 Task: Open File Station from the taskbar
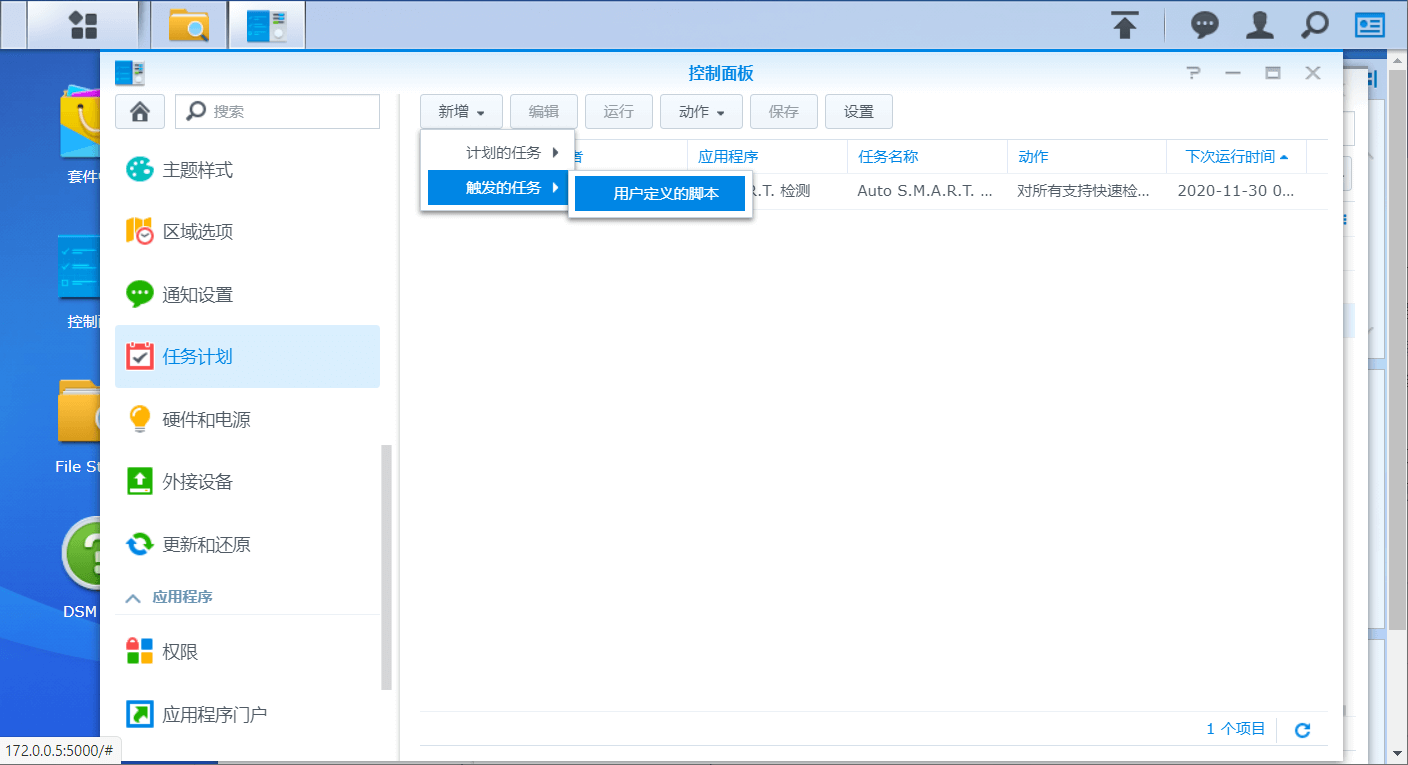[x=186, y=25]
